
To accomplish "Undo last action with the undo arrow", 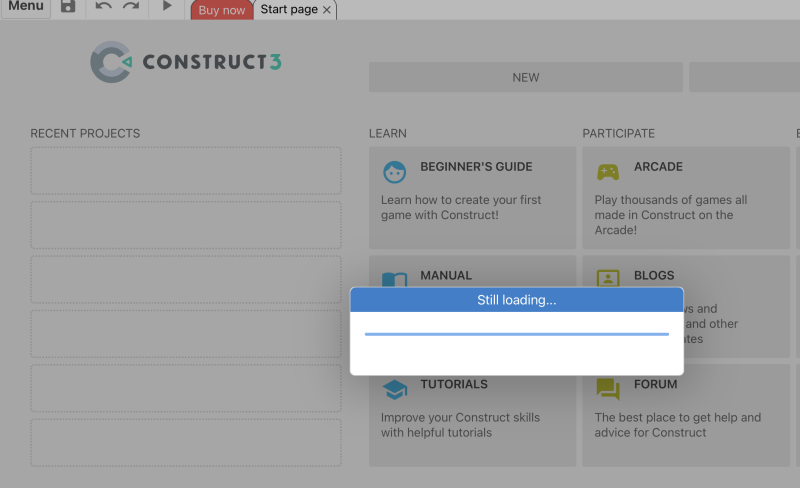I will pos(104,6).
